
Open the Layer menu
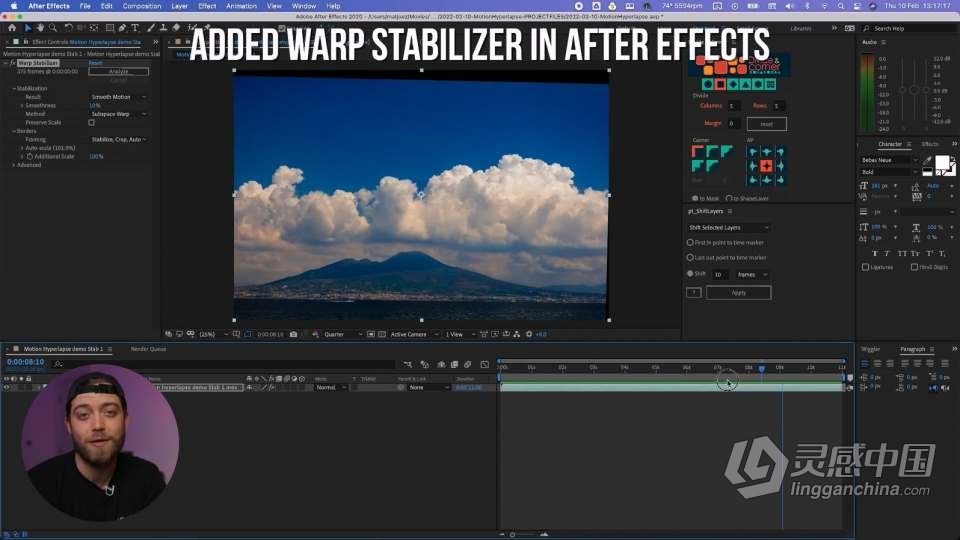click(179, 6)
